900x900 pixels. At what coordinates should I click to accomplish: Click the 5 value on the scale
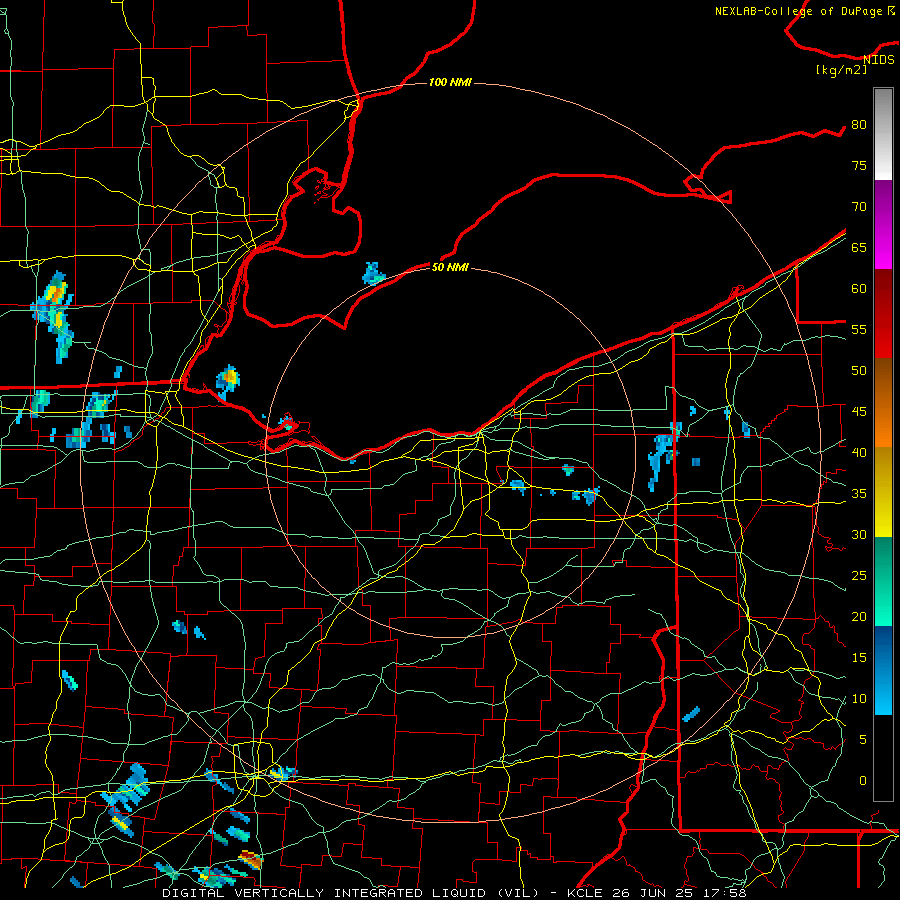click(863, 739)
